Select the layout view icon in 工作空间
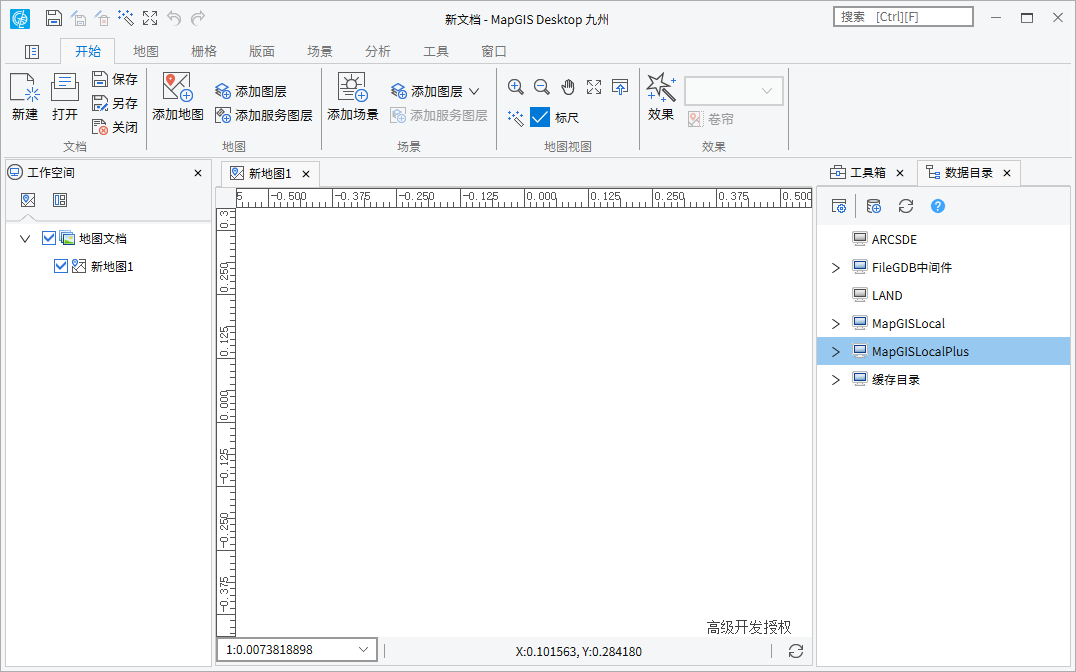This screenshot has height=672, width=1076. click(60, 200)
